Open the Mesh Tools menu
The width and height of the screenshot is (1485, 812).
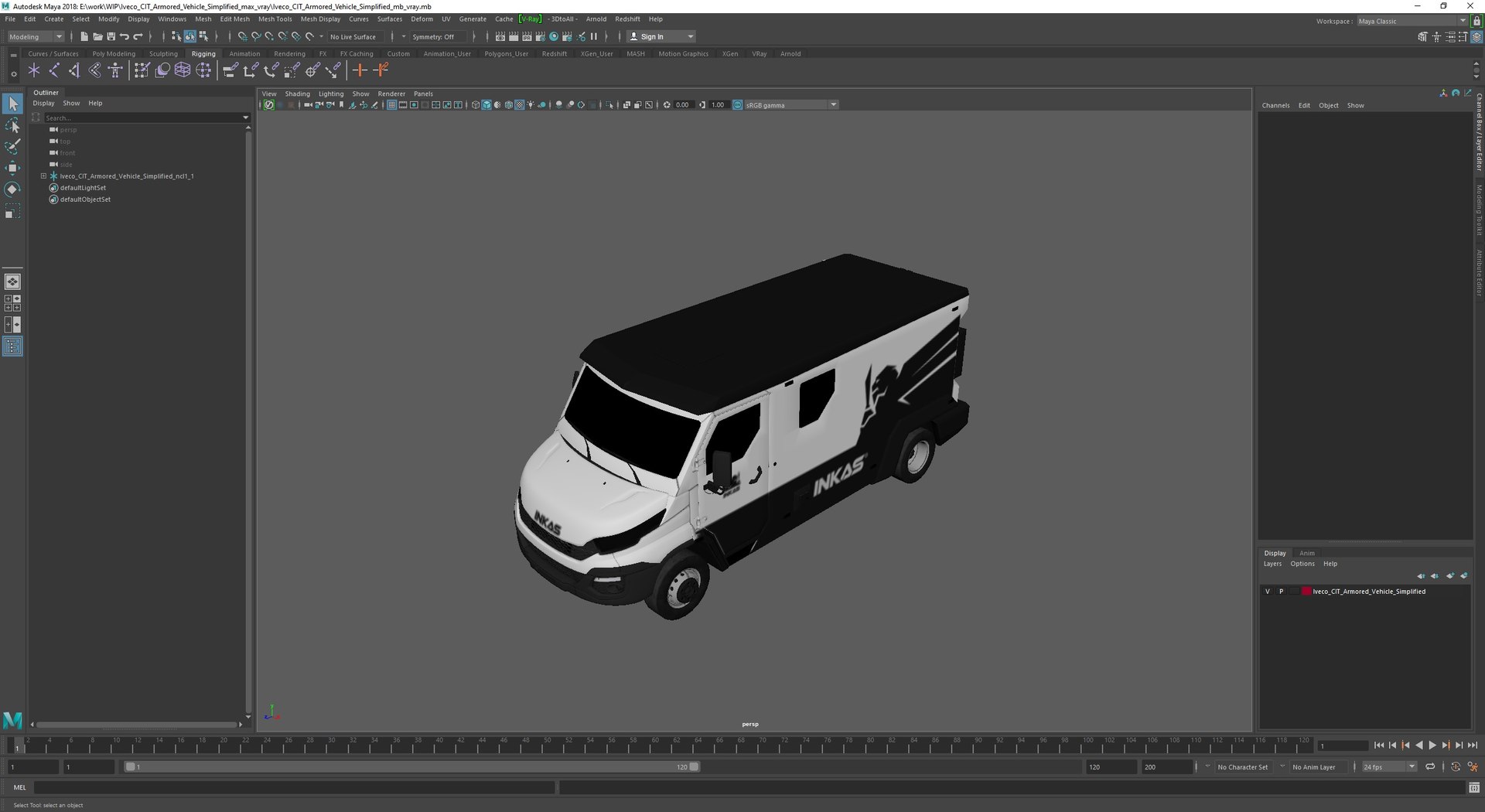(275, 19)
